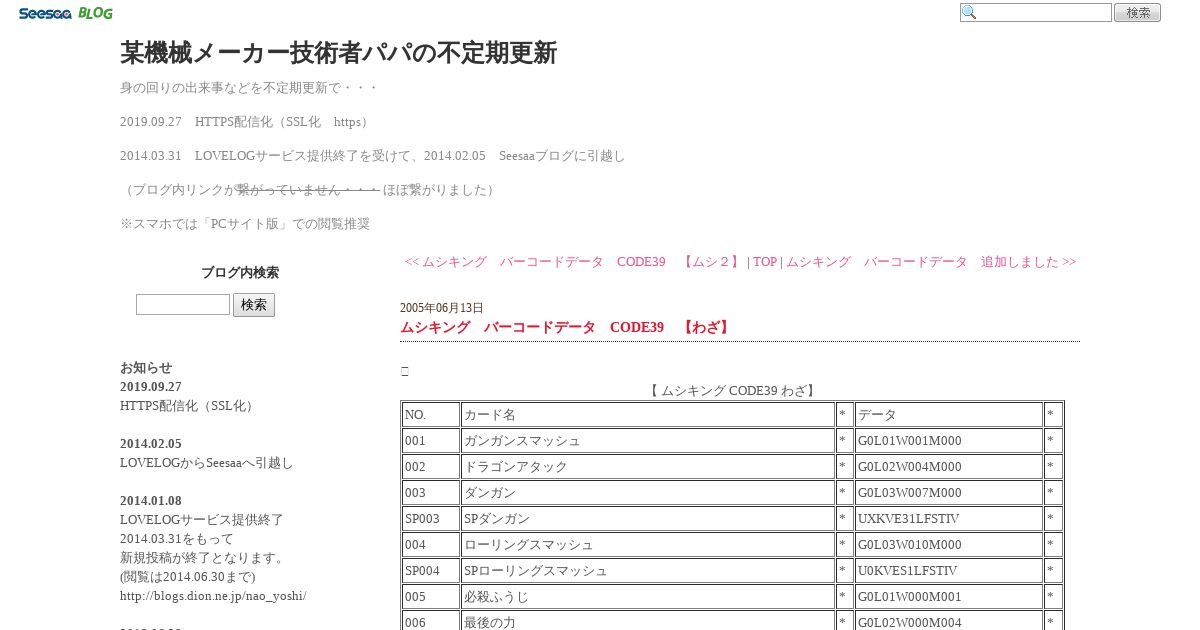Open the TOP navigation link
This screenshot has width=1200, height=630.
coord(765,262)
